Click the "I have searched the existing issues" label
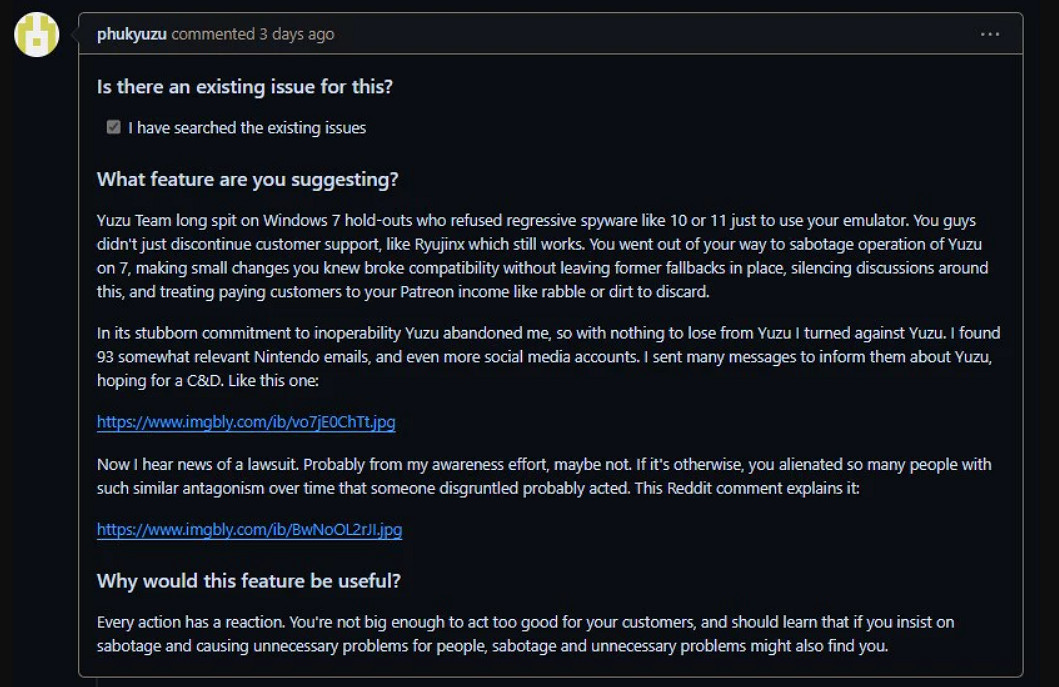1059x687 pixels. 247,127
